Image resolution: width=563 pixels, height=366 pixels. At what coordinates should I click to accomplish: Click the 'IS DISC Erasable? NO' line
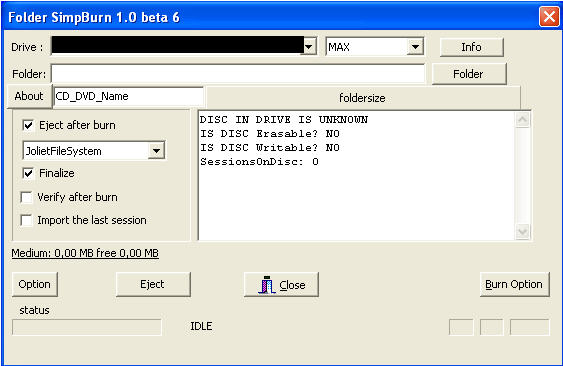click(270, 134)
